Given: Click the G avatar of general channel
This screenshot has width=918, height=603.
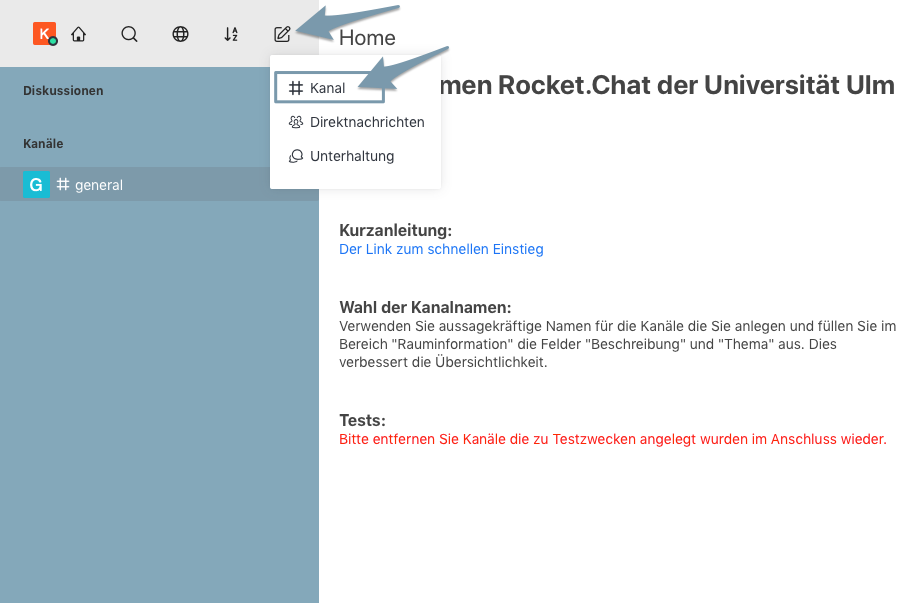Looking at the screenshot, I should (x=36, y=184).
